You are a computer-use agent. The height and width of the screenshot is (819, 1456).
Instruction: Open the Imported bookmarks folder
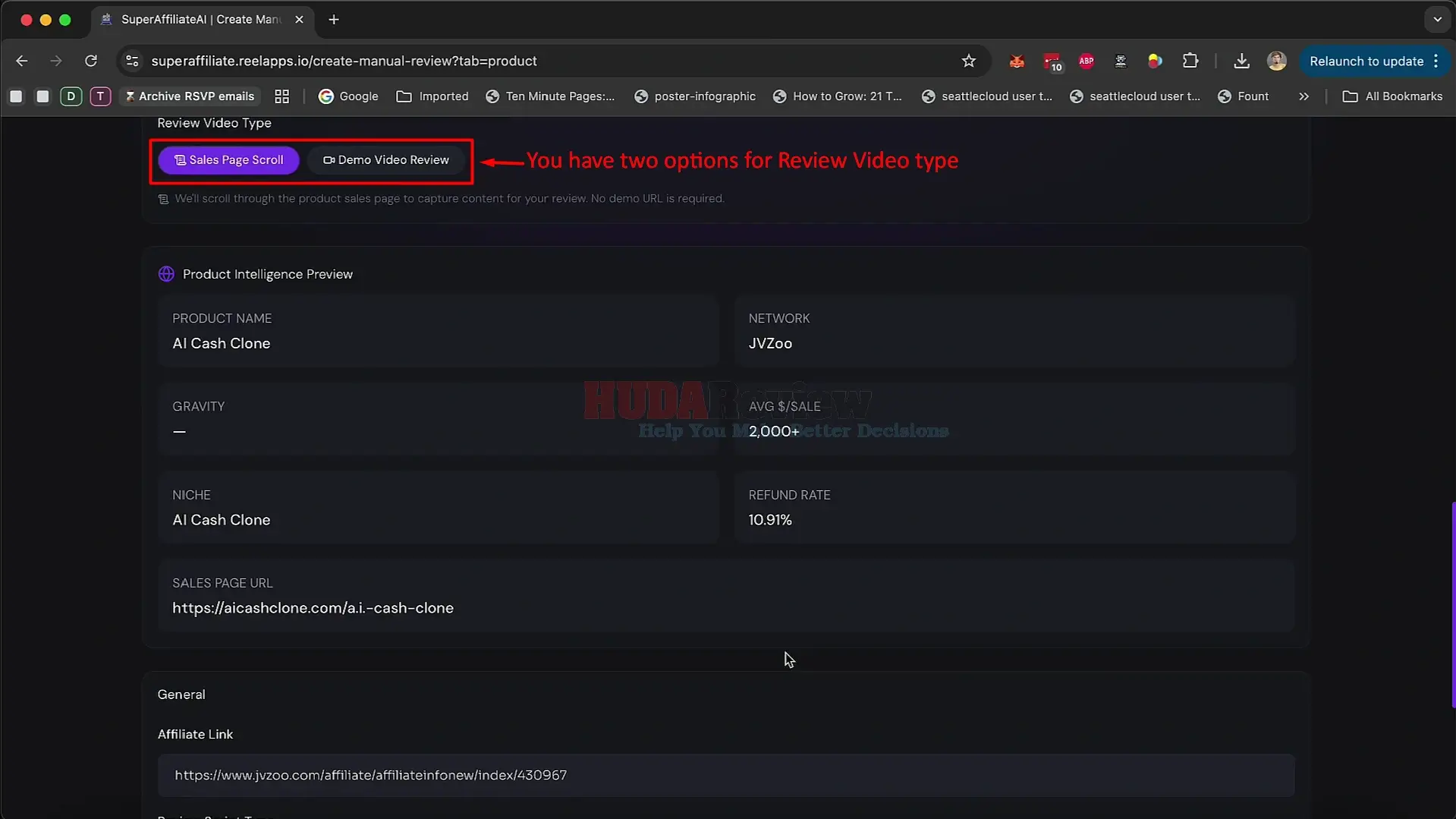click(432, 96)
